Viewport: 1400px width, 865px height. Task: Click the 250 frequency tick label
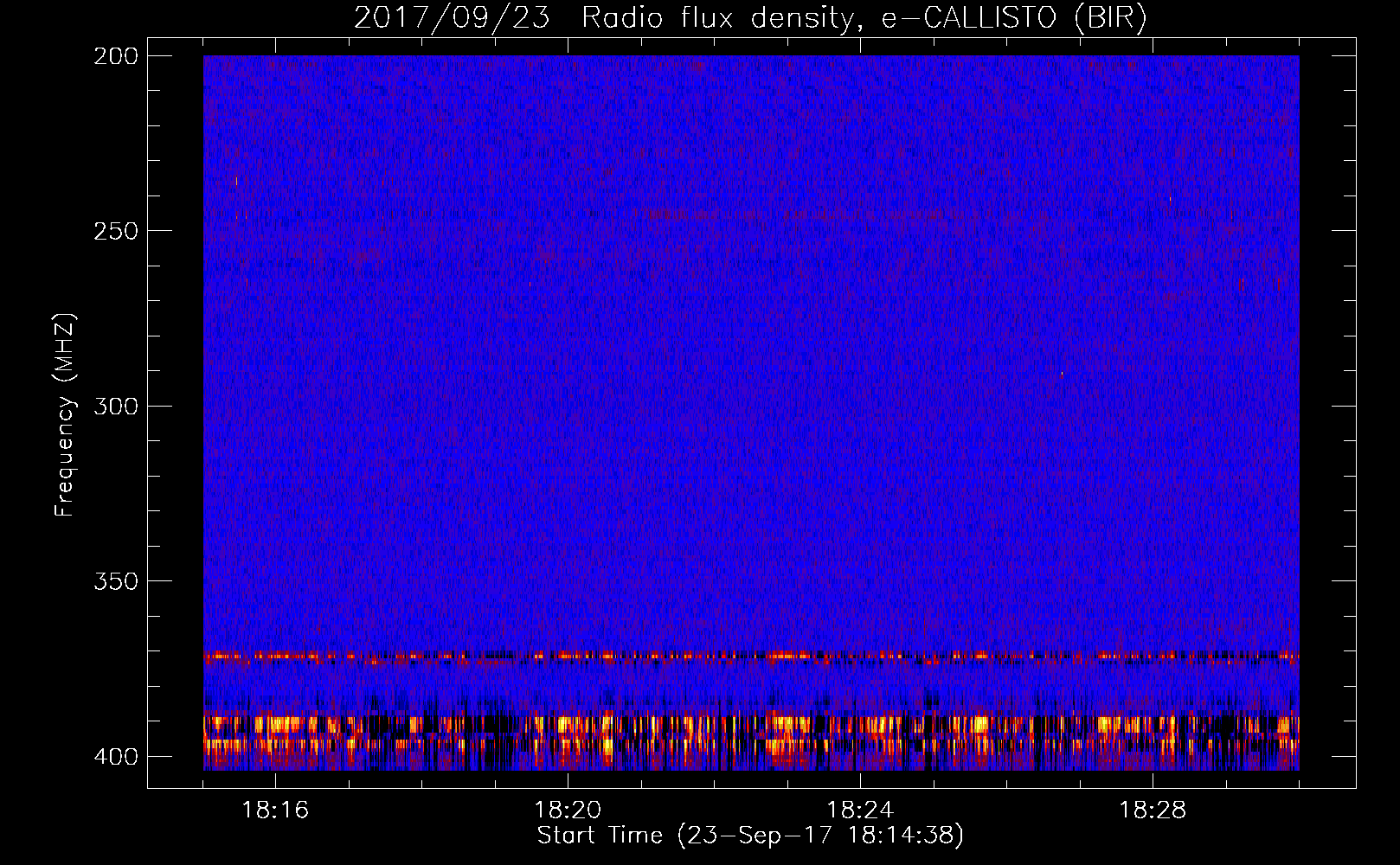pyautogui.click(x=115, y=231)
